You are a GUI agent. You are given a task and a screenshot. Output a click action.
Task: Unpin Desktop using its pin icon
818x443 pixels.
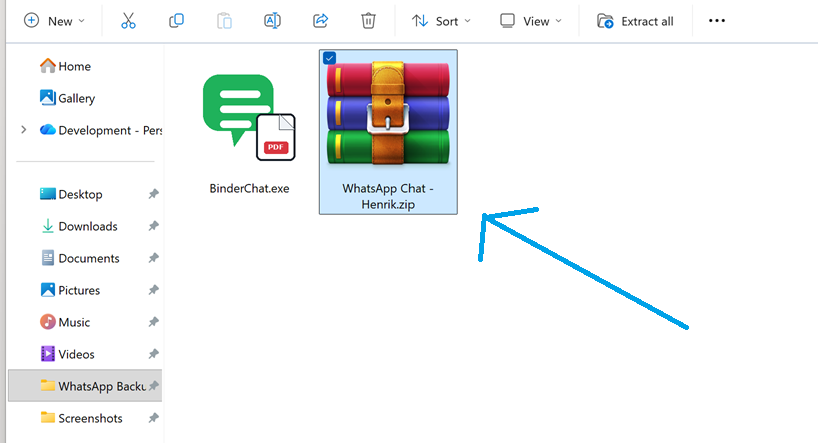[x=153, y=194]
